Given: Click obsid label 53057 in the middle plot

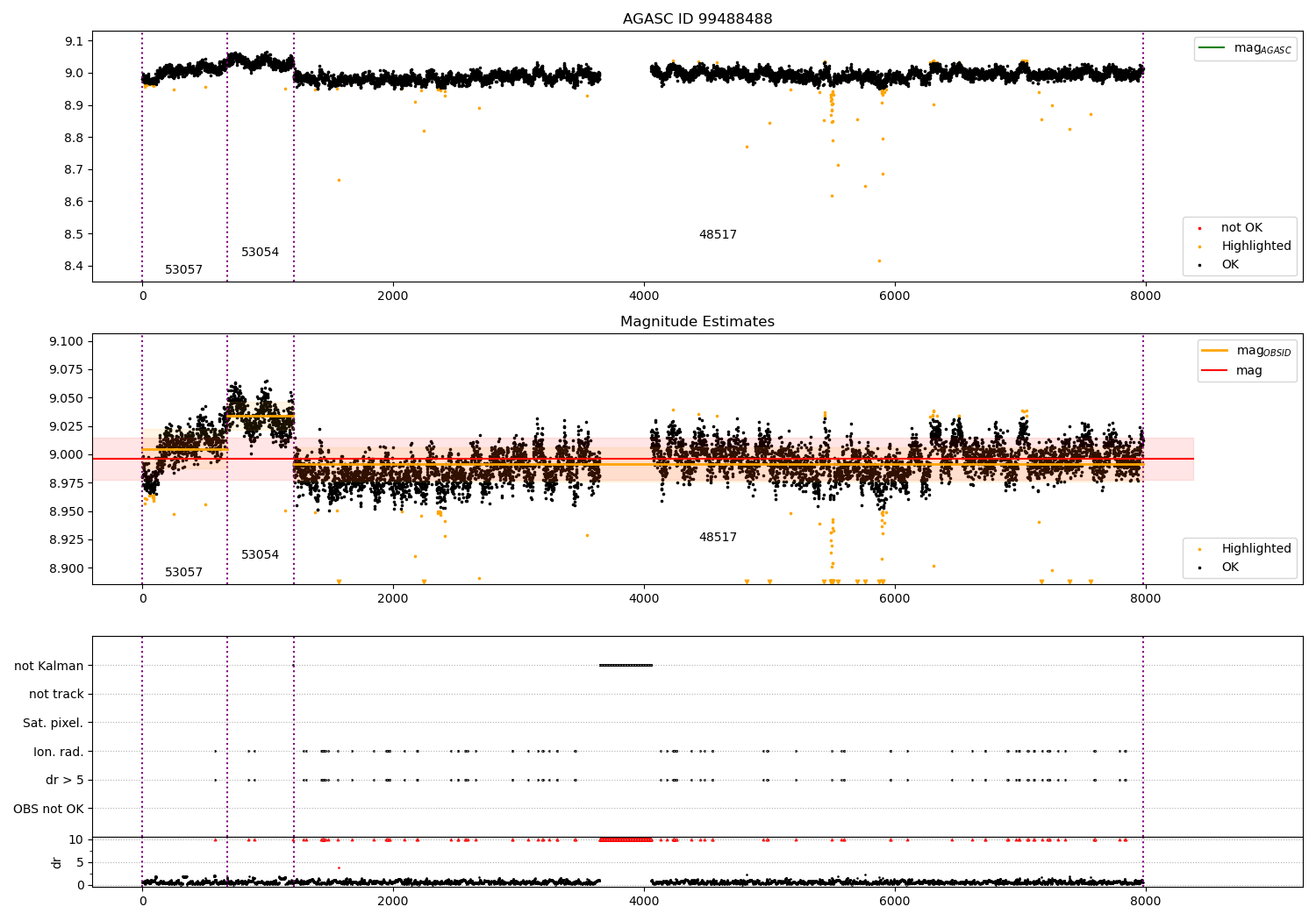Looking at the screenshot, I should [x=184, y=573].
